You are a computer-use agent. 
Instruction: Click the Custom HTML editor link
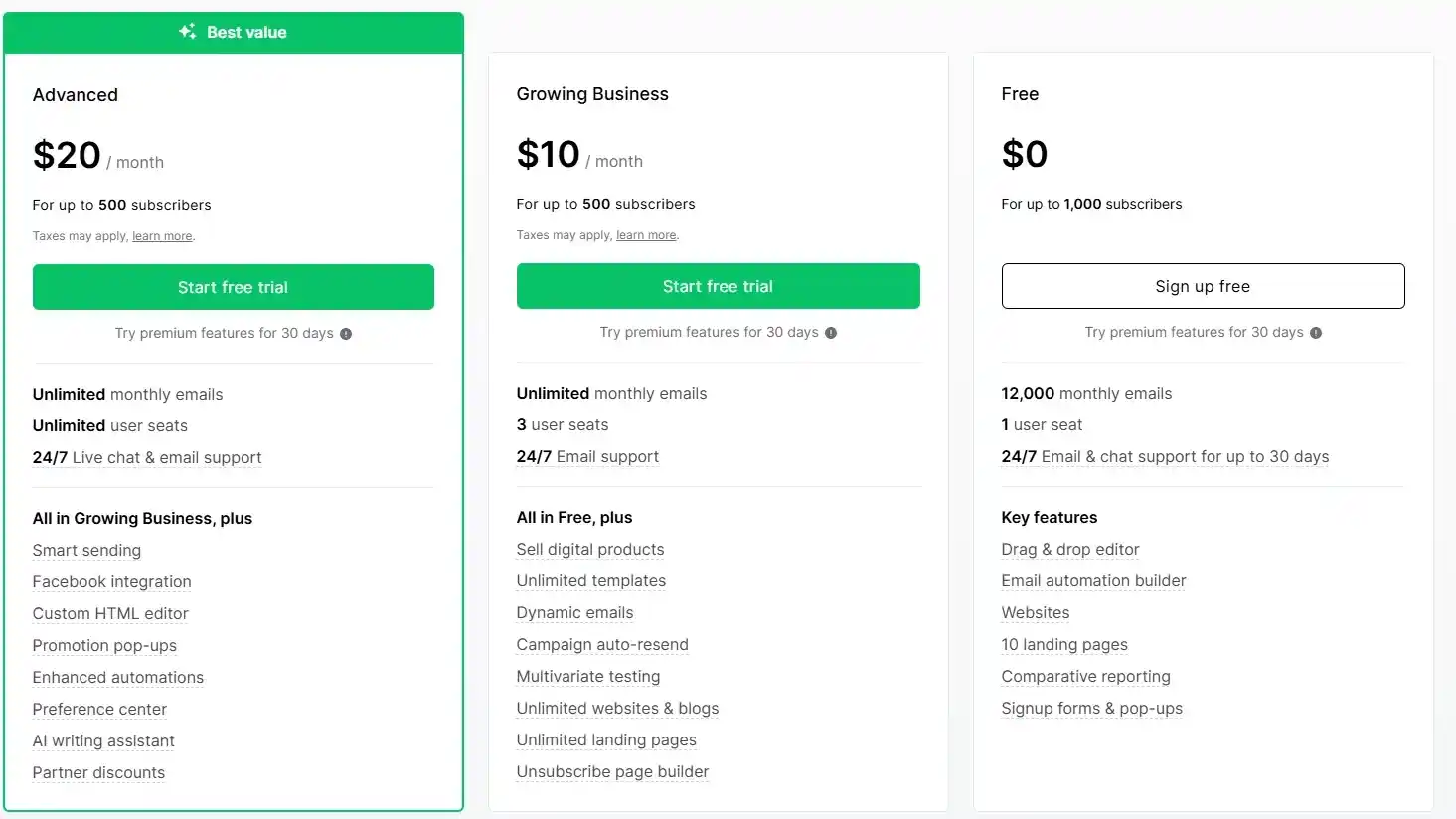[x=110, y=613]
